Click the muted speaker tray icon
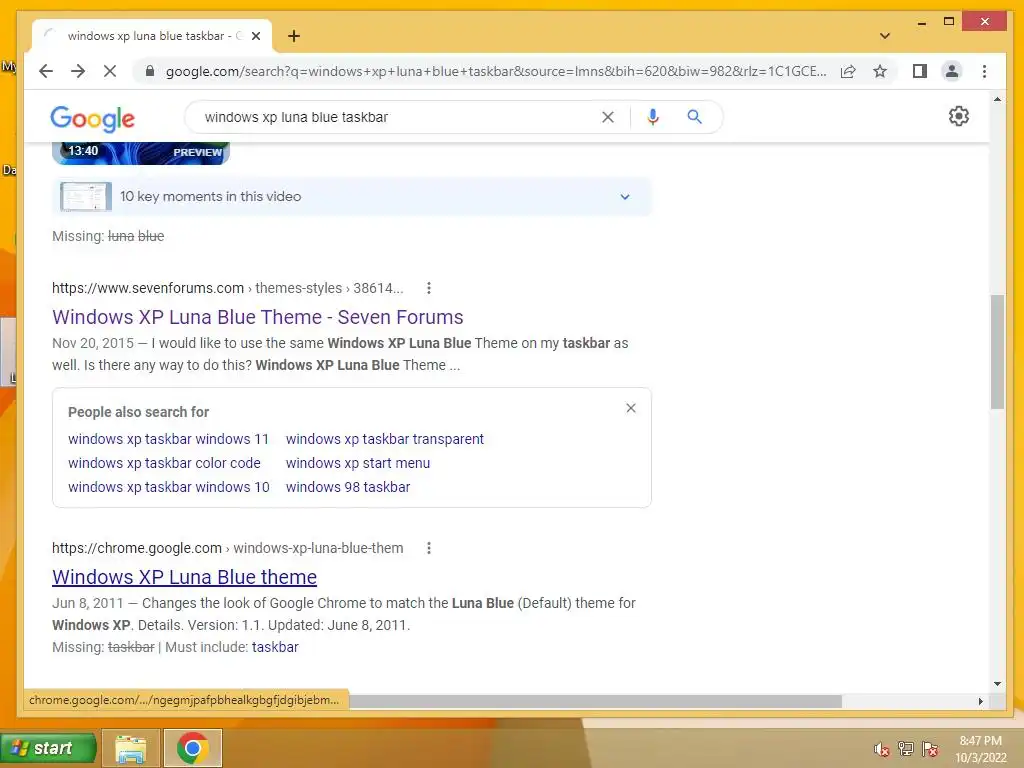Viewport: 1024px width, 768px height. point(881,748)
